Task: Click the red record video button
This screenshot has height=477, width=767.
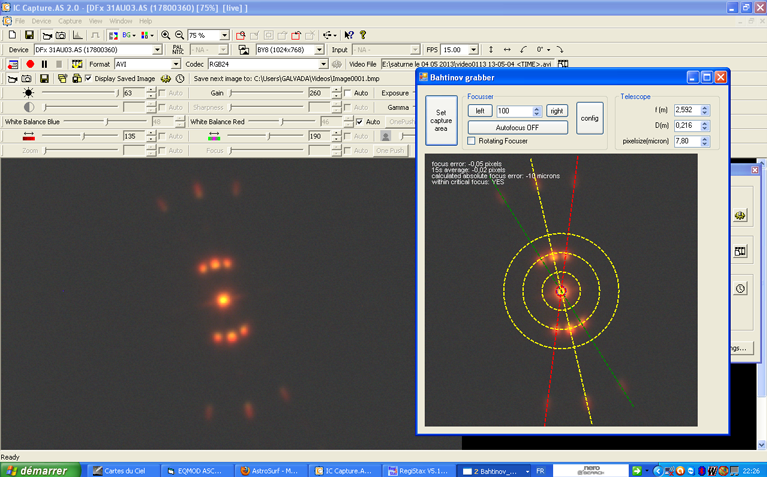Action: [30, 64]
